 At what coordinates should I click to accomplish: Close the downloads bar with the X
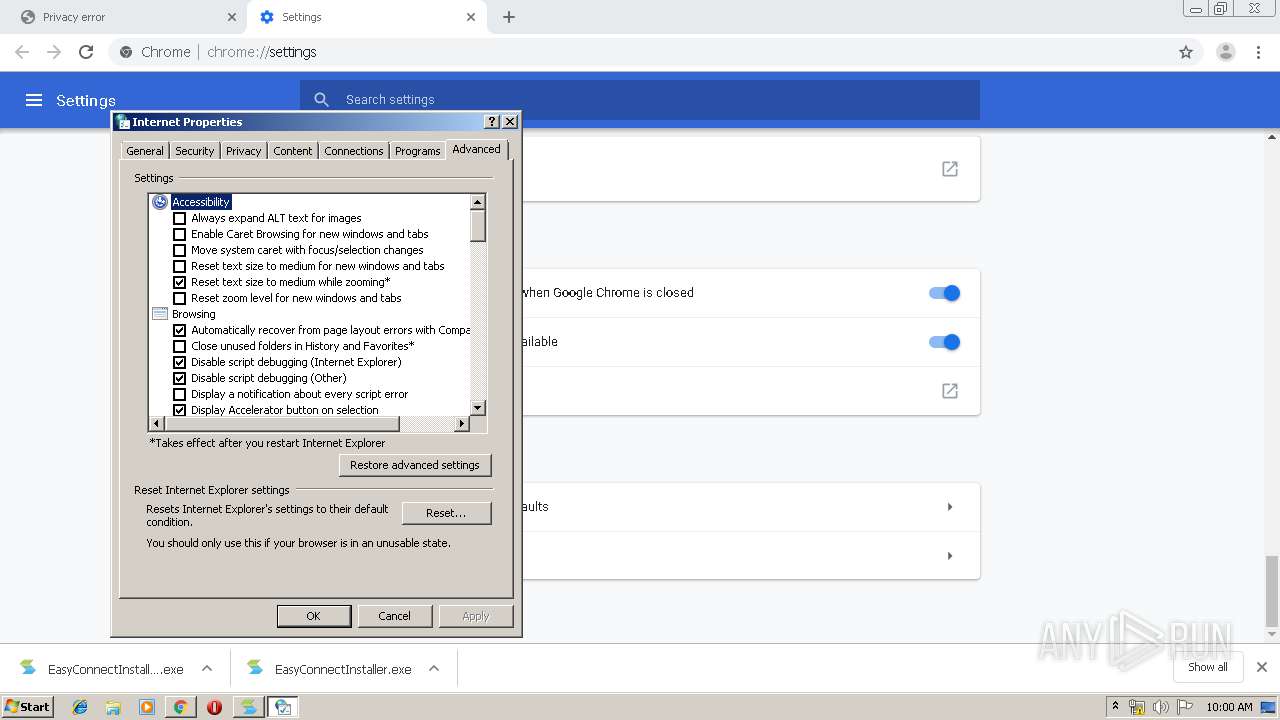1262,667
